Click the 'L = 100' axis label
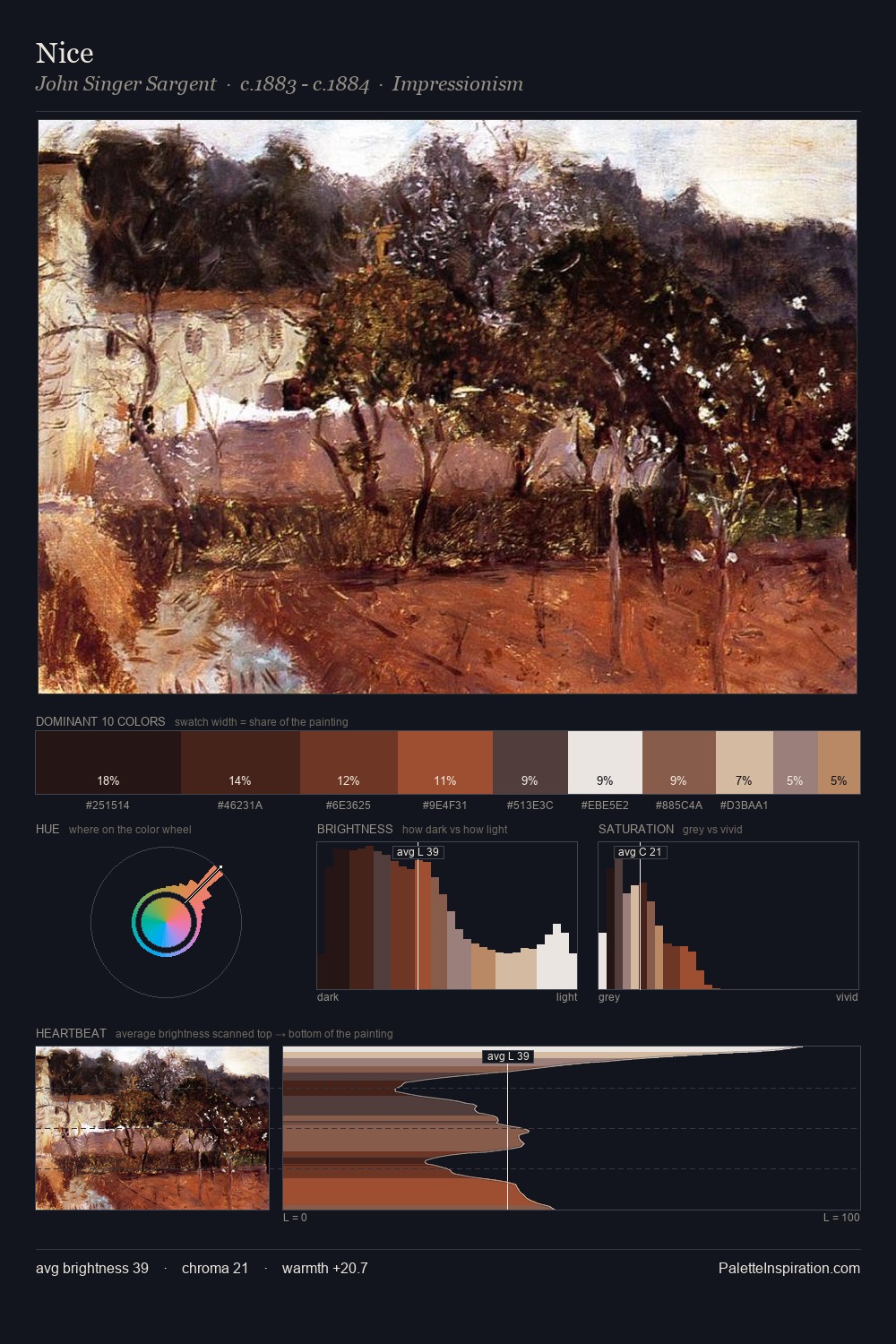896x1344 pixels. (841, 1218)
